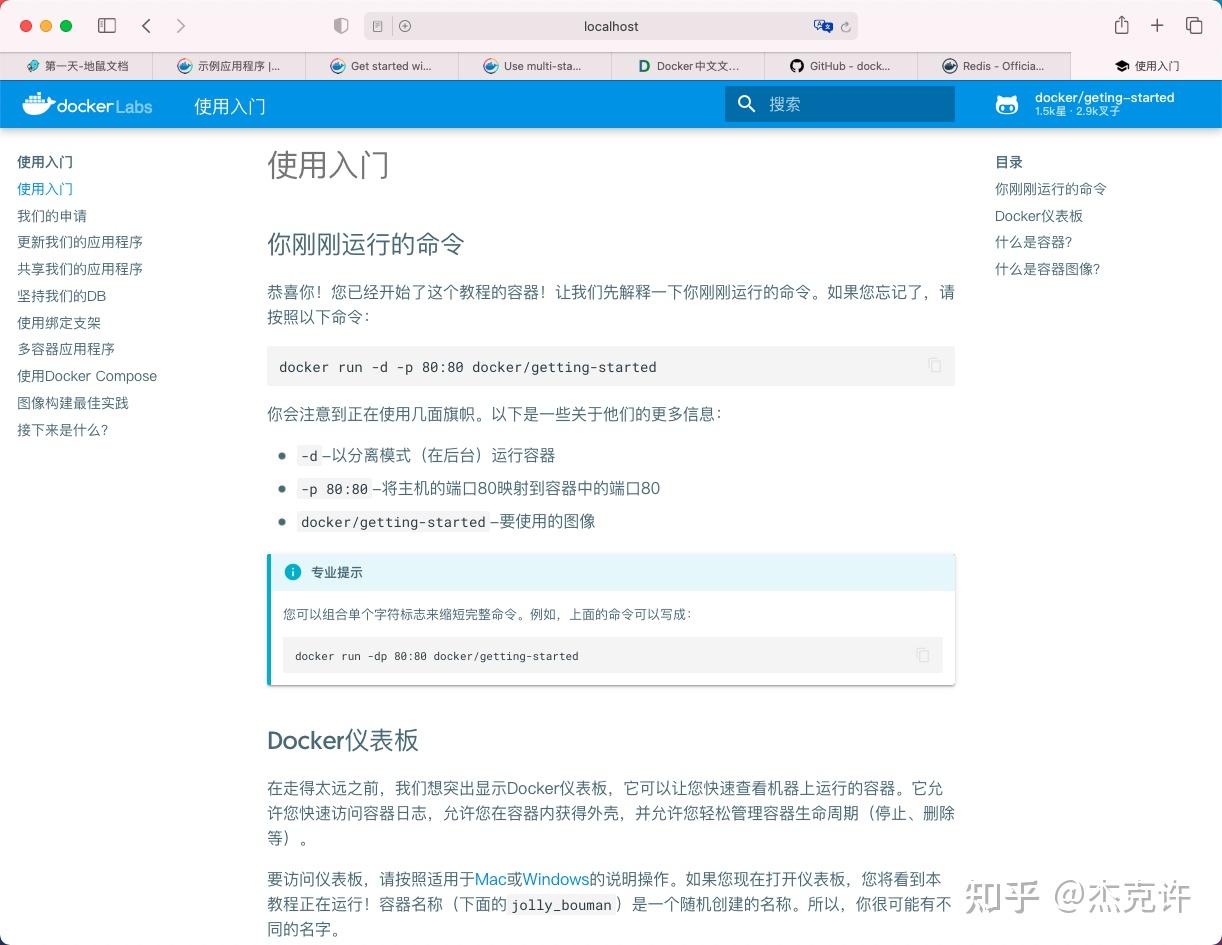The image size is (1222, 945).
Task: Click the privacy shield icon in the toolbar
Action: (x=341, y=26)
